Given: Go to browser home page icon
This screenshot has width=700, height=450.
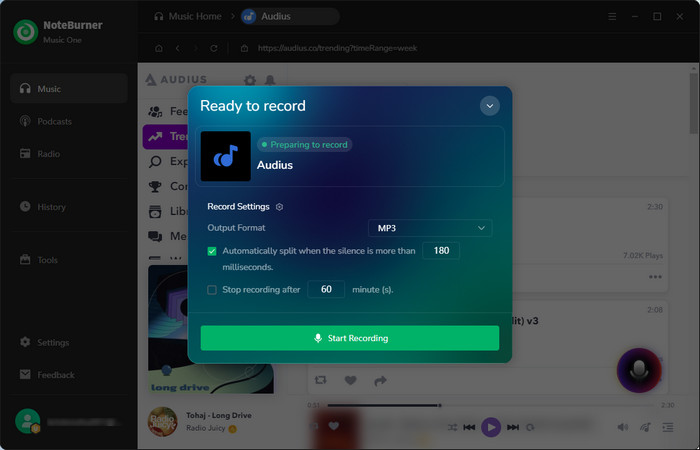Looking at the screenshot, I should (x=159, y=48).
